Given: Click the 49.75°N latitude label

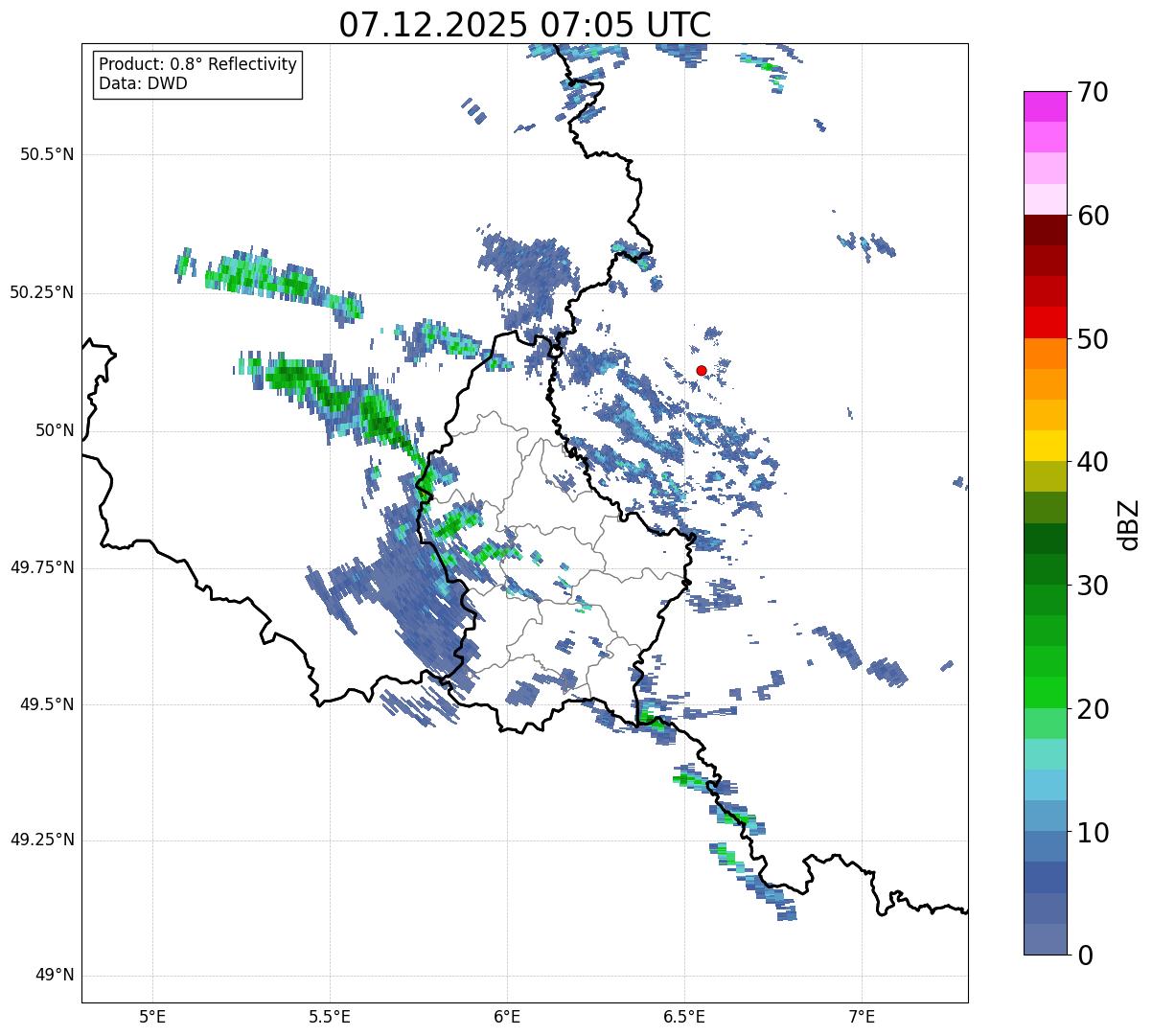Looking at the screenshot, I should (x=42, y=567).
